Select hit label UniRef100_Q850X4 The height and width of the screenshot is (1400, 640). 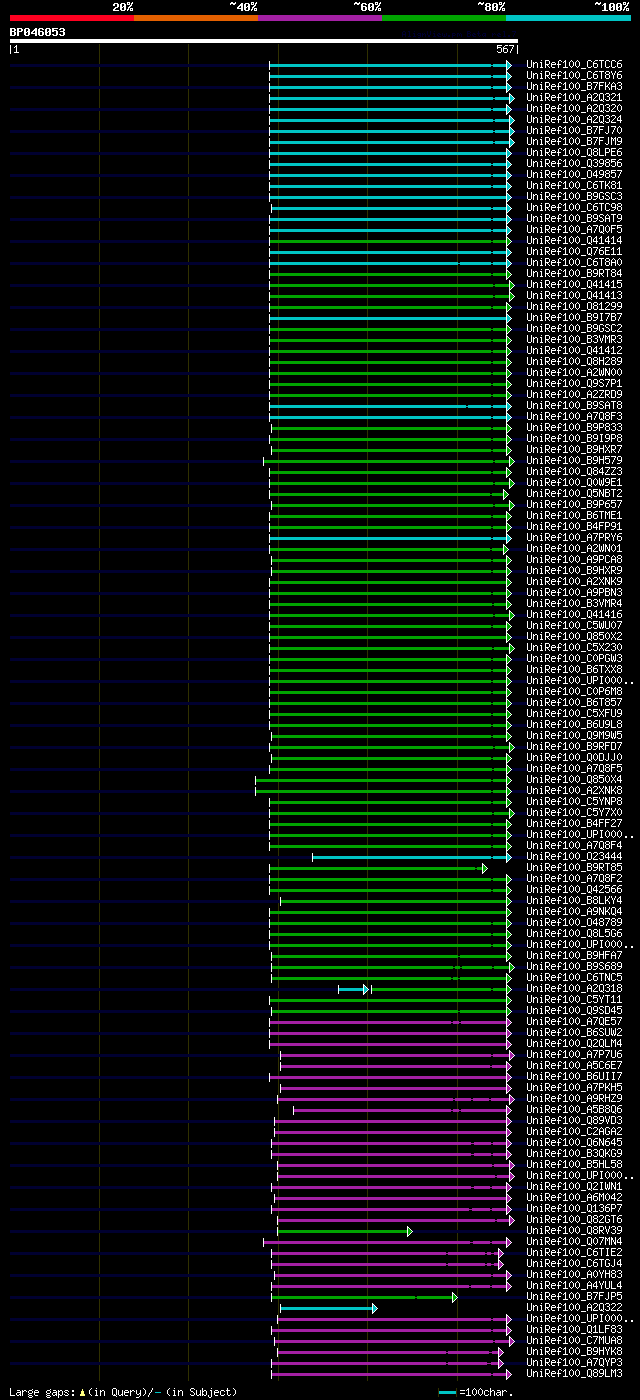[574, 780]
